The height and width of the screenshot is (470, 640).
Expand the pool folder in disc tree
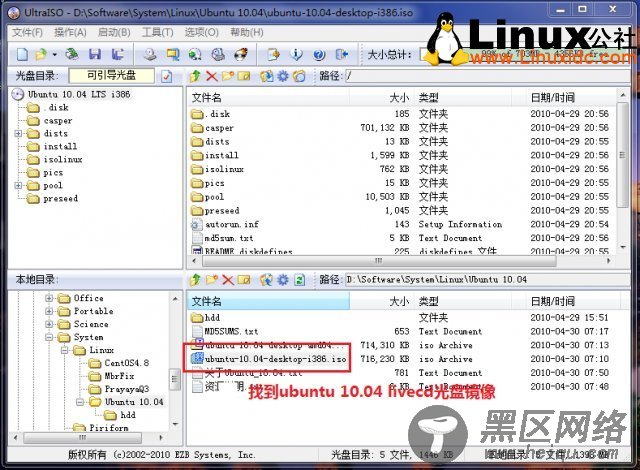[x=18, y=186]
